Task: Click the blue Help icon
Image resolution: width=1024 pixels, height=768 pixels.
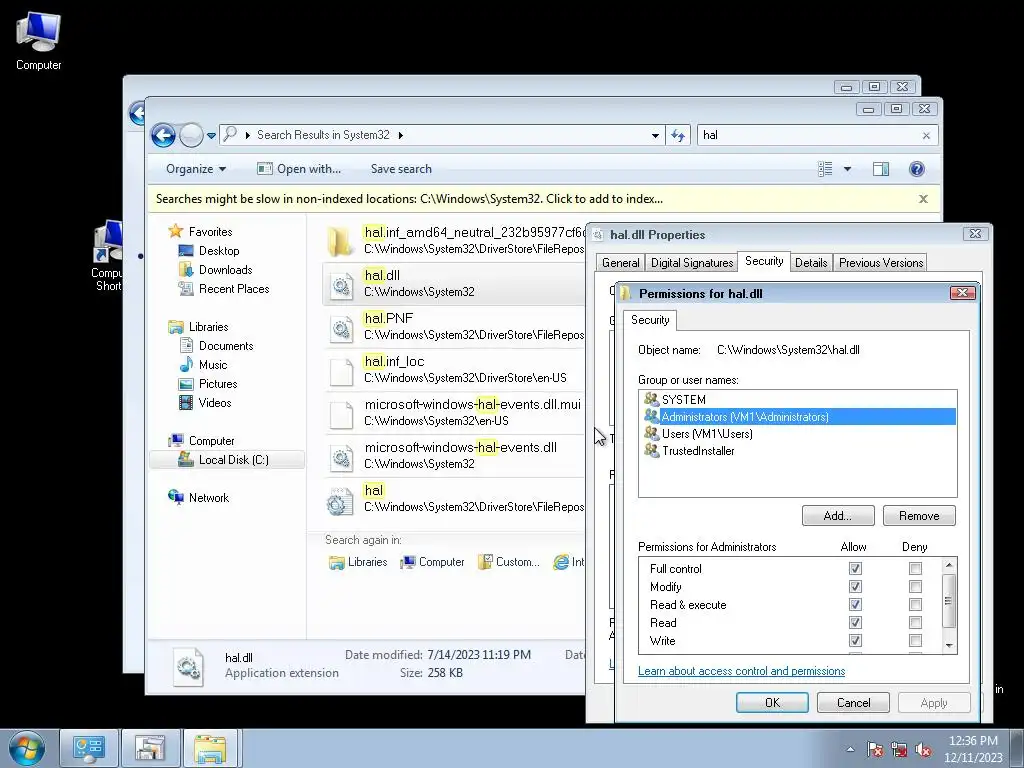Action: pos(917,168)
